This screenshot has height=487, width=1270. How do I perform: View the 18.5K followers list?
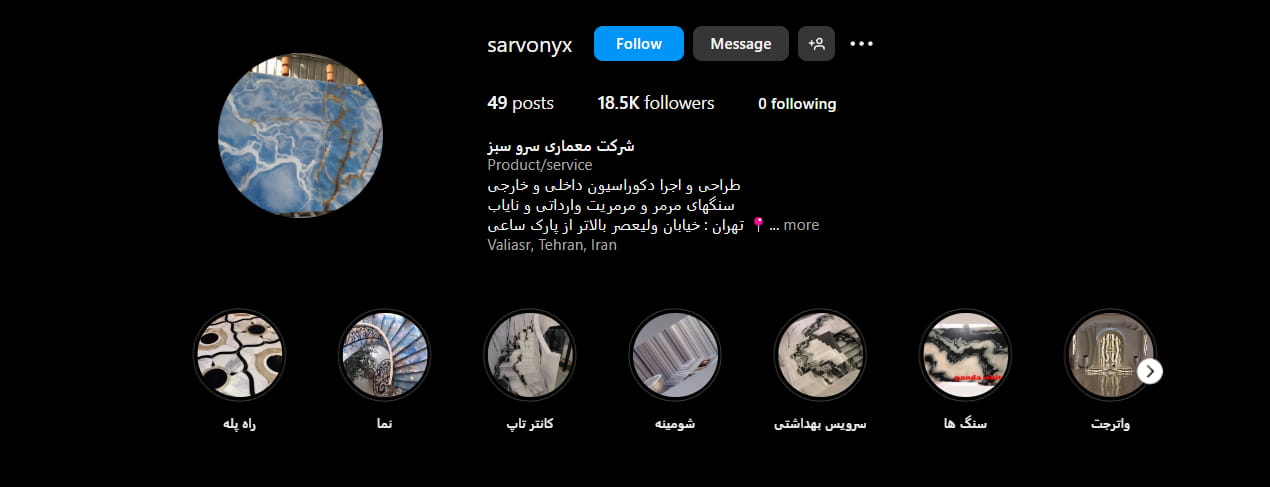pos(656,103)
